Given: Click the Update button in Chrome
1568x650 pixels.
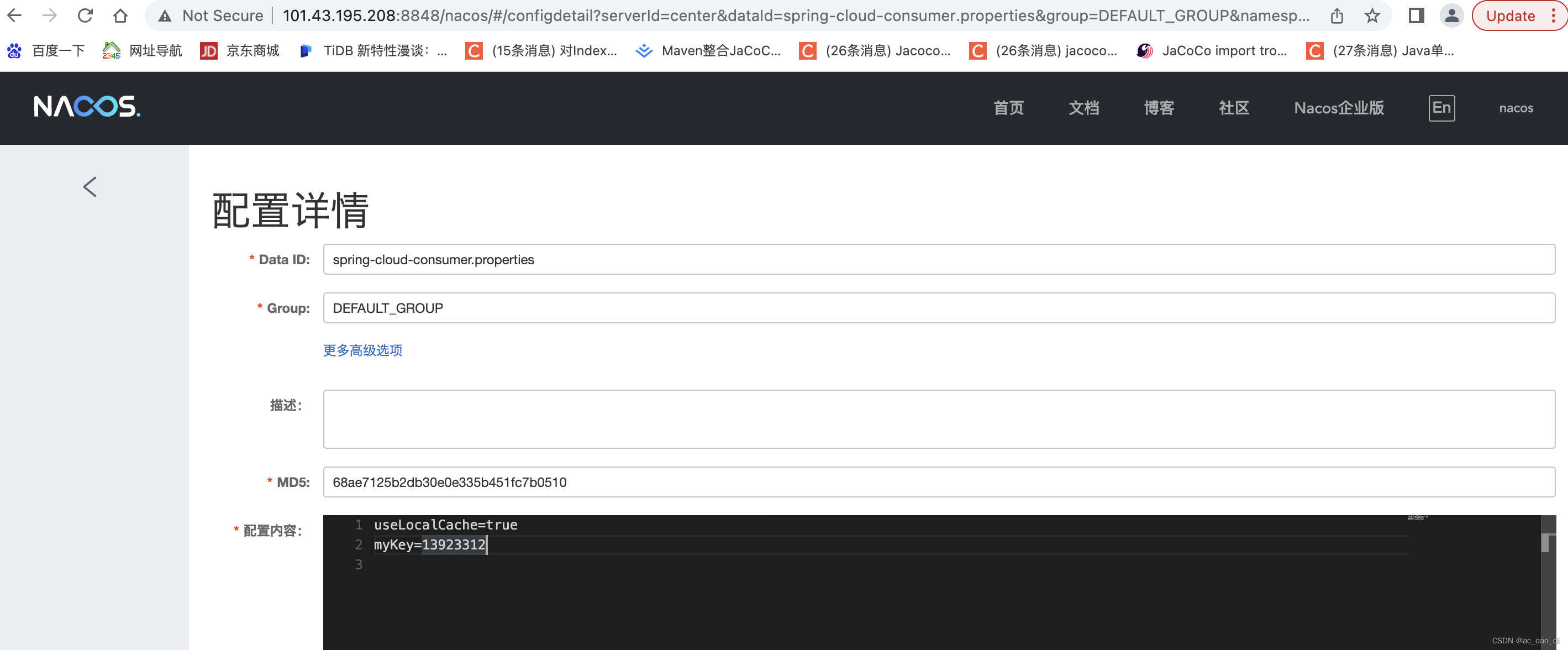Looking at the screenshot, I should point(1510,16).
